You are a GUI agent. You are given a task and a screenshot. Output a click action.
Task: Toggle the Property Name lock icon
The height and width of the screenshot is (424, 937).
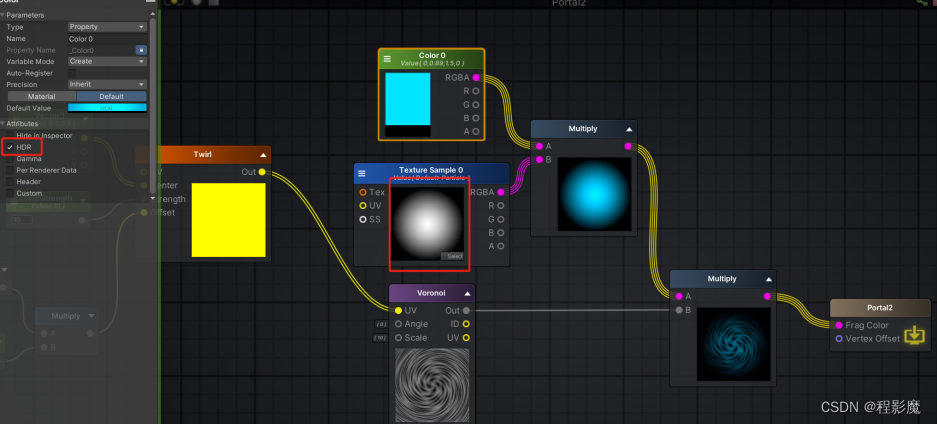pyautogui.click(x=142, y=50)
